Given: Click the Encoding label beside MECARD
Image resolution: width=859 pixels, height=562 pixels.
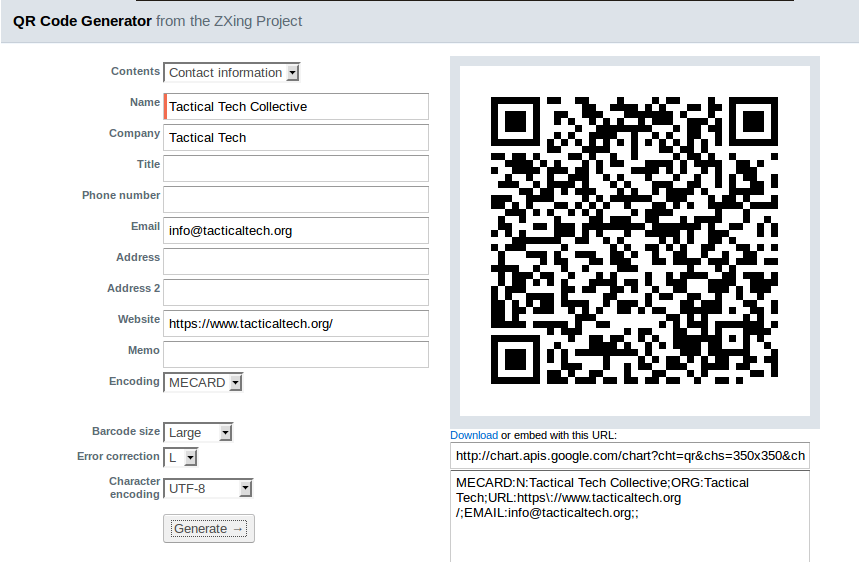Looking at the screenshot, I should click(x=134, y=381).
